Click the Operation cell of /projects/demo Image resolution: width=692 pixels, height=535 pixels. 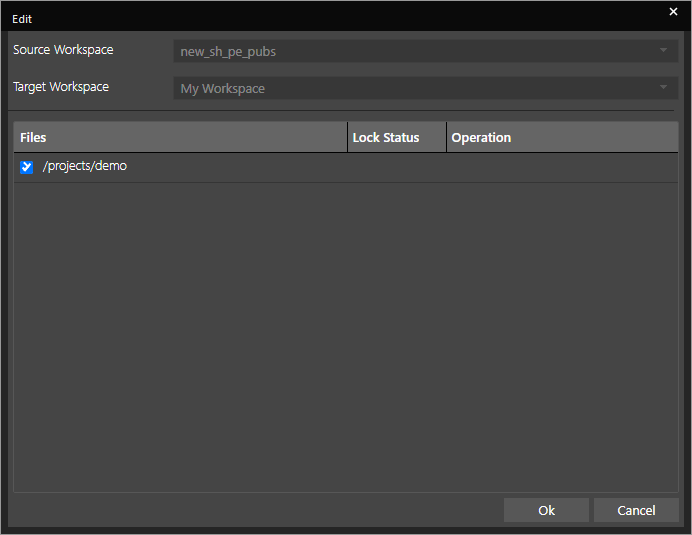click(561, 167)
